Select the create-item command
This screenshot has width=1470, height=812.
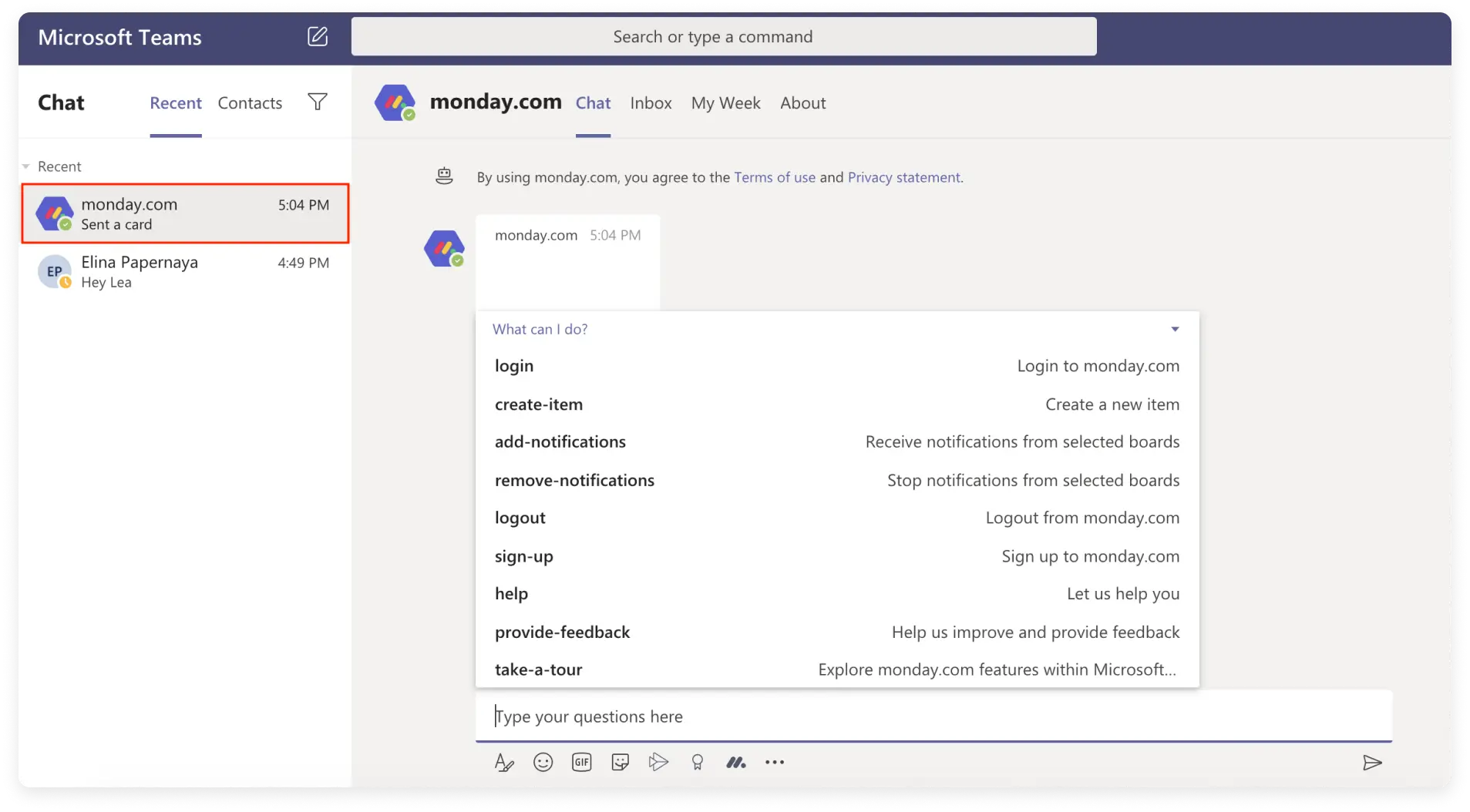click(837, 404)
